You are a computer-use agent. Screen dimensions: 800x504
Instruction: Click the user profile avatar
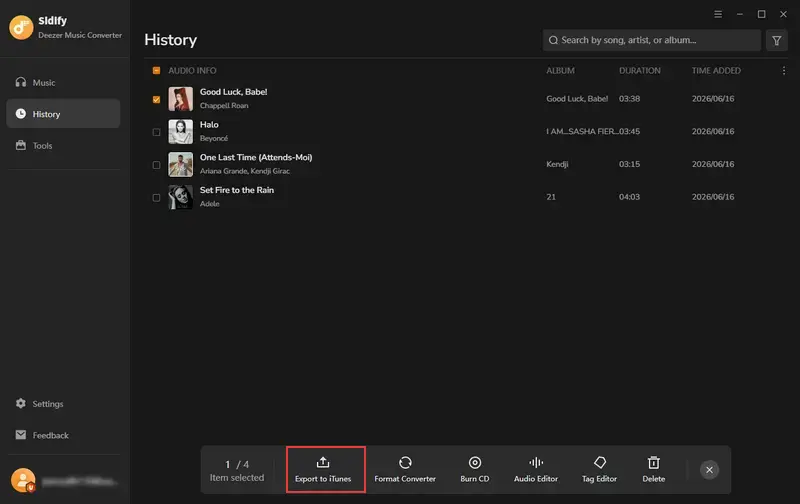coord(23,480)
